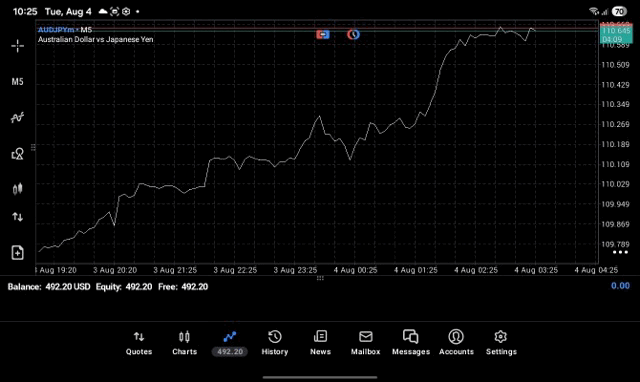This screenshot has width=640, height=382.
Task: Open Messages chat icon
Action: pos(411,343)
